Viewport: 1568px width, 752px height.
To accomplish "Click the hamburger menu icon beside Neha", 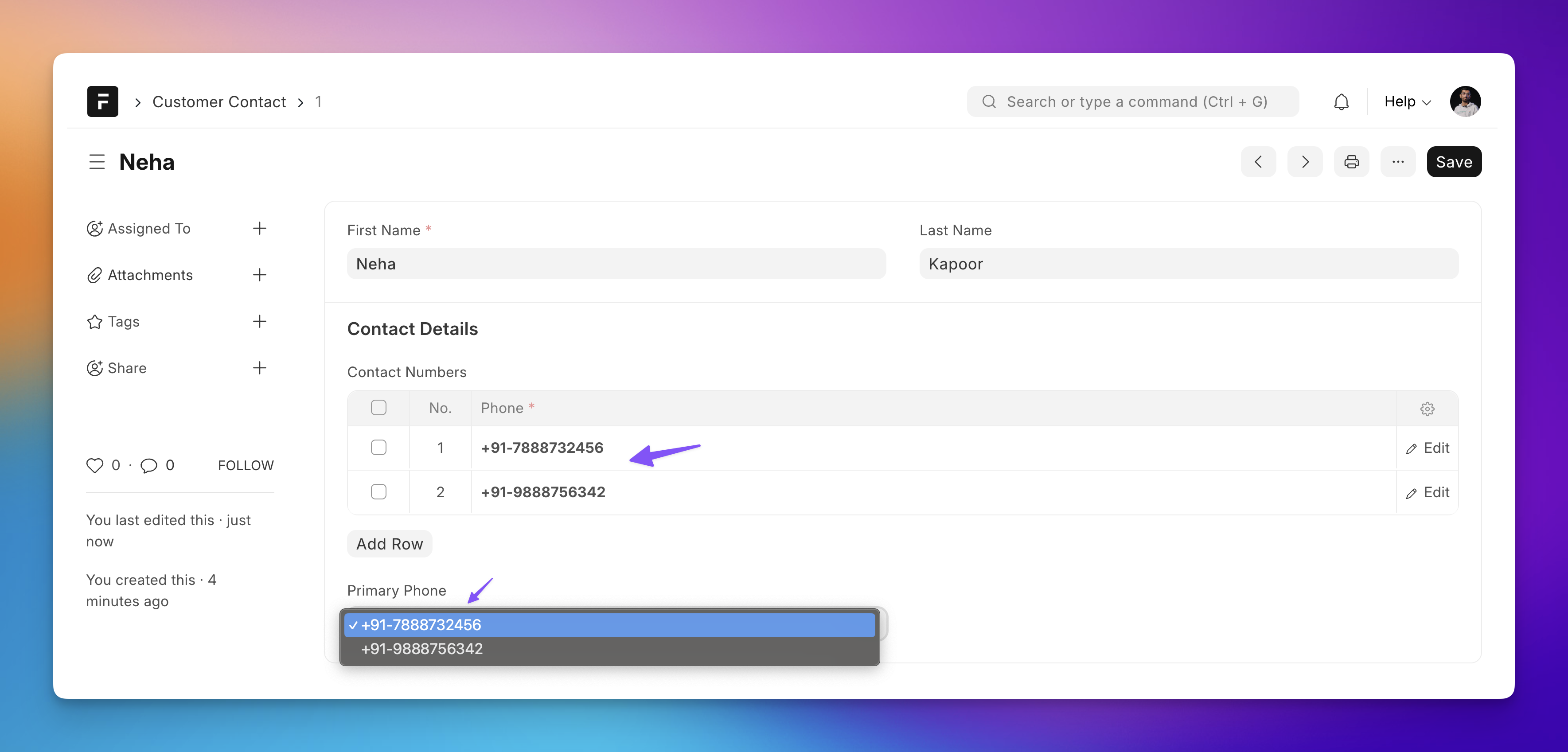I will click(96, 161).
